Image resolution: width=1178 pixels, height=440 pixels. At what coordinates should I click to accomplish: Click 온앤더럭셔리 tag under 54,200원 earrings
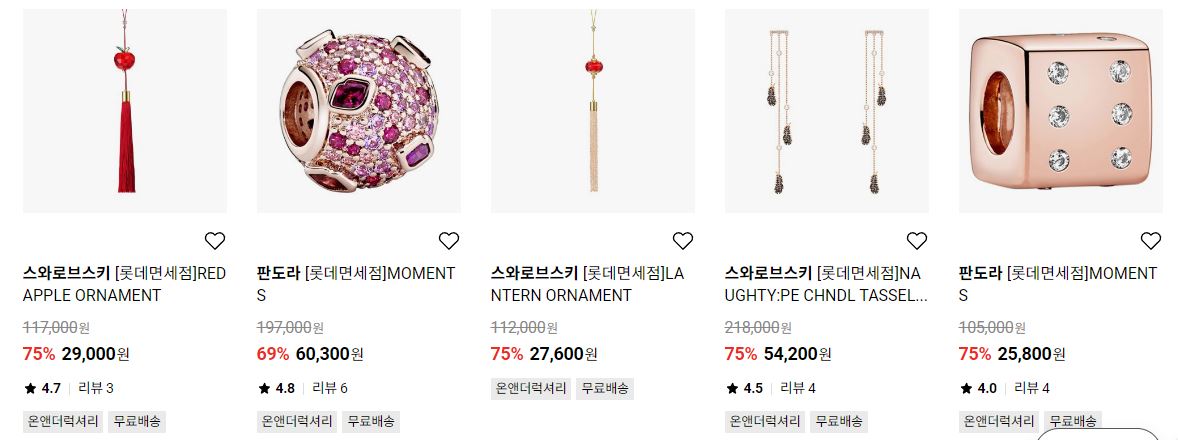tap(765, 421)
